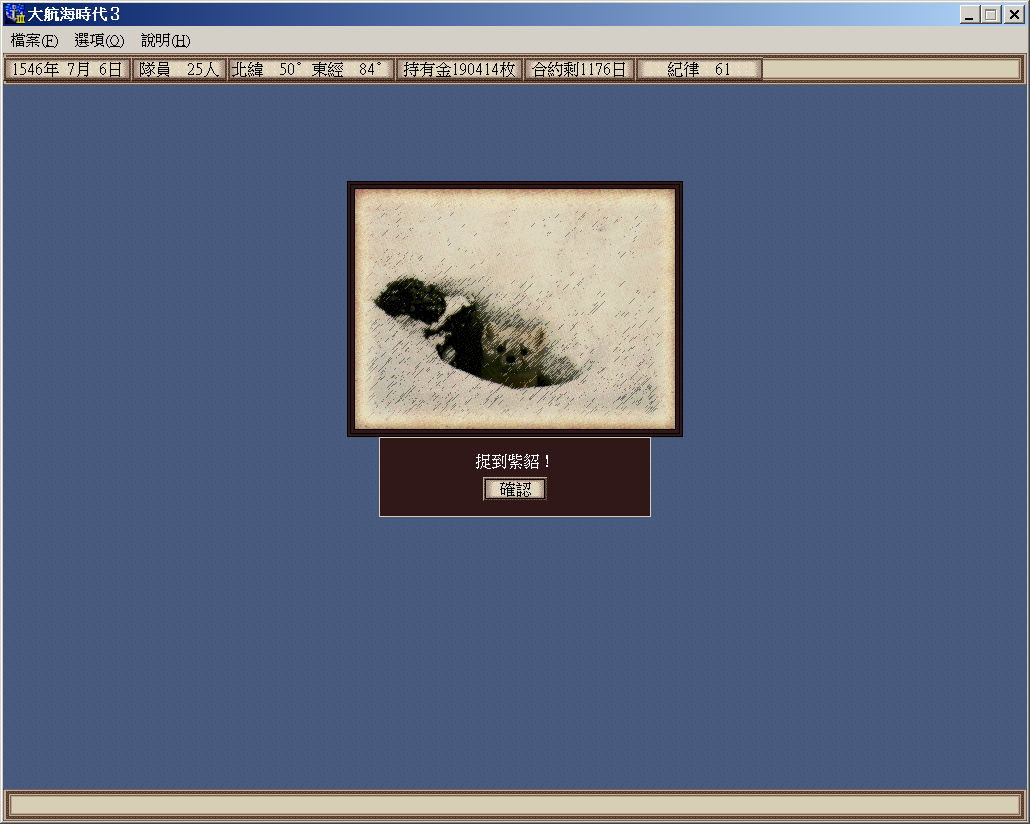Click the sable illustration picture

(x=515, y=308)
